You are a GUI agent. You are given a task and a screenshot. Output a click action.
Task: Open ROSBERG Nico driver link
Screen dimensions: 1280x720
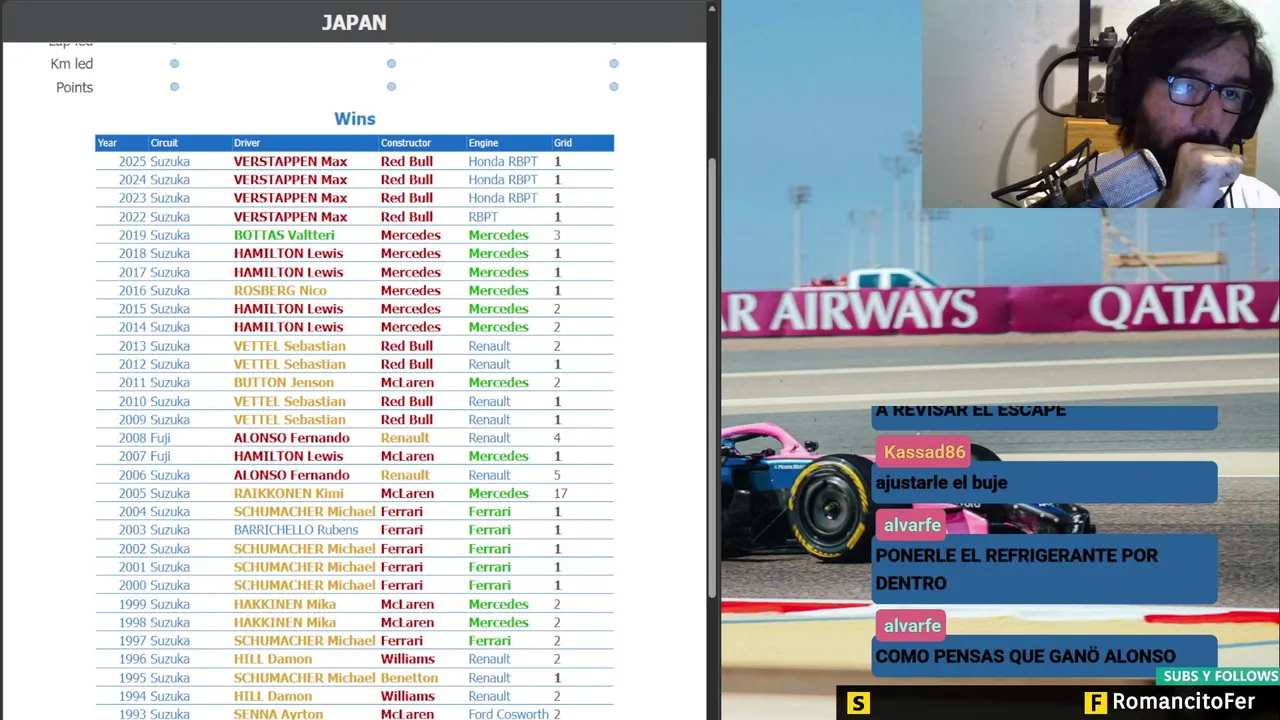click(280, 290)
